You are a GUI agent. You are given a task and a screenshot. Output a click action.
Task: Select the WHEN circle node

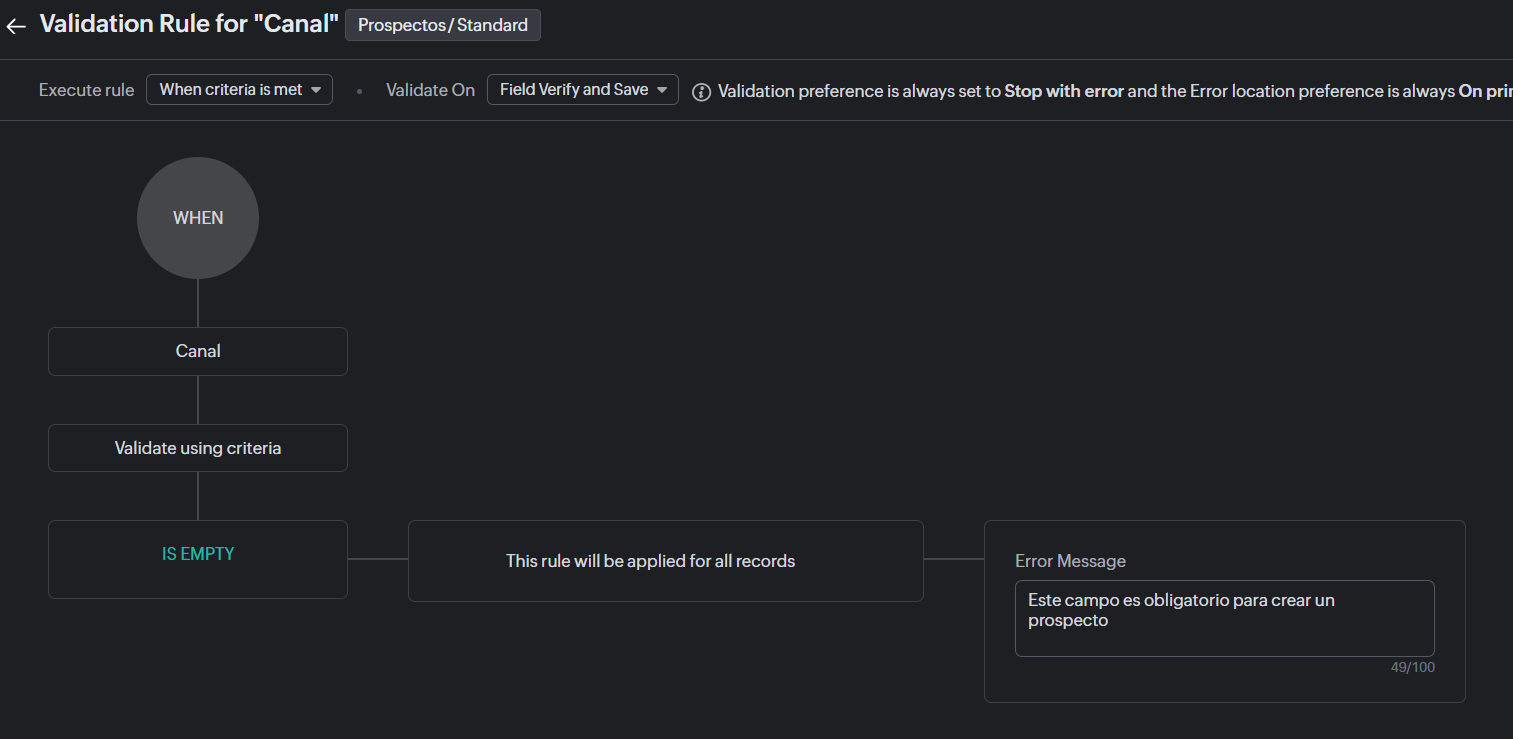(198, 218)
